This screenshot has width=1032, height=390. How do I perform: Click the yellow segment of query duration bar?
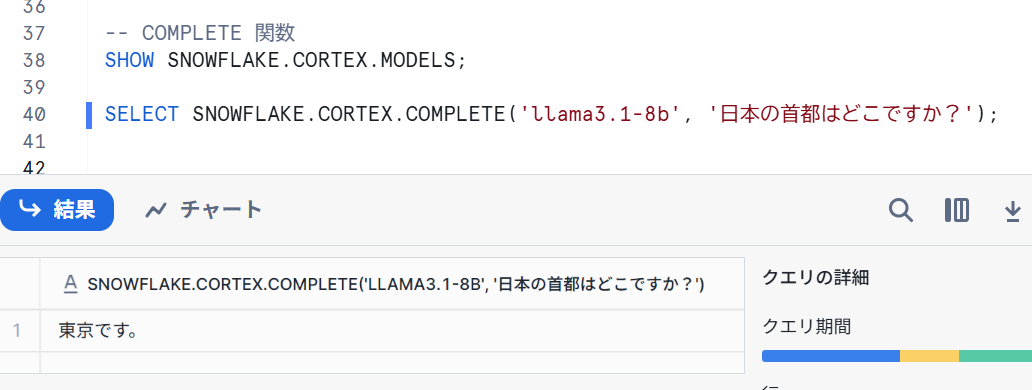[929, 356]
